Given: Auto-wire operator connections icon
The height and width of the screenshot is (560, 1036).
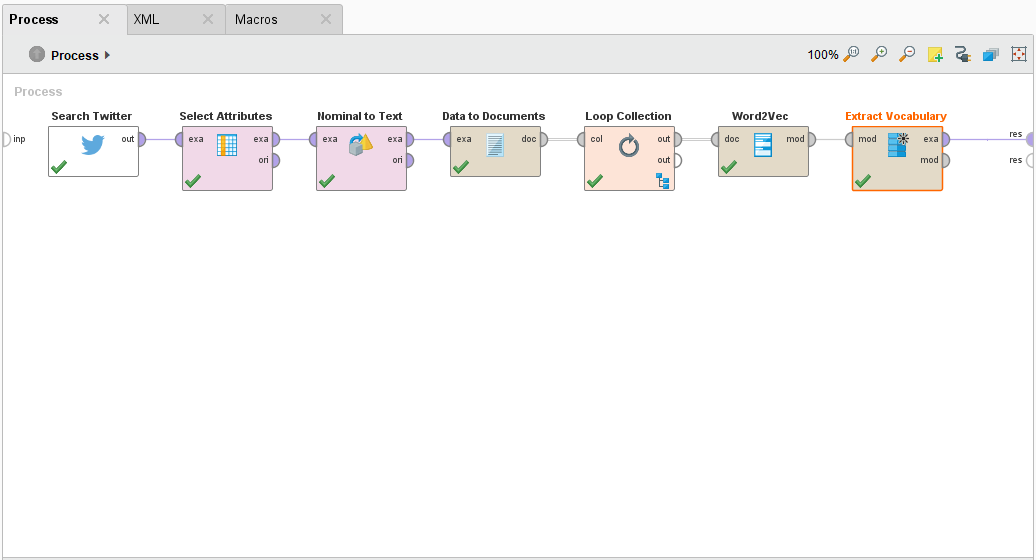Looking at the screenshot, I should coord(963,54).
